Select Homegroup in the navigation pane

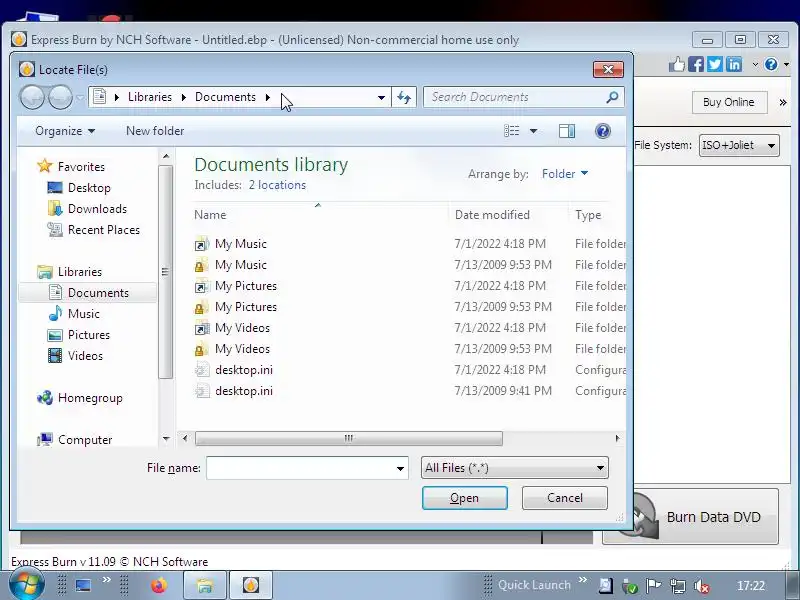[80, 398]
